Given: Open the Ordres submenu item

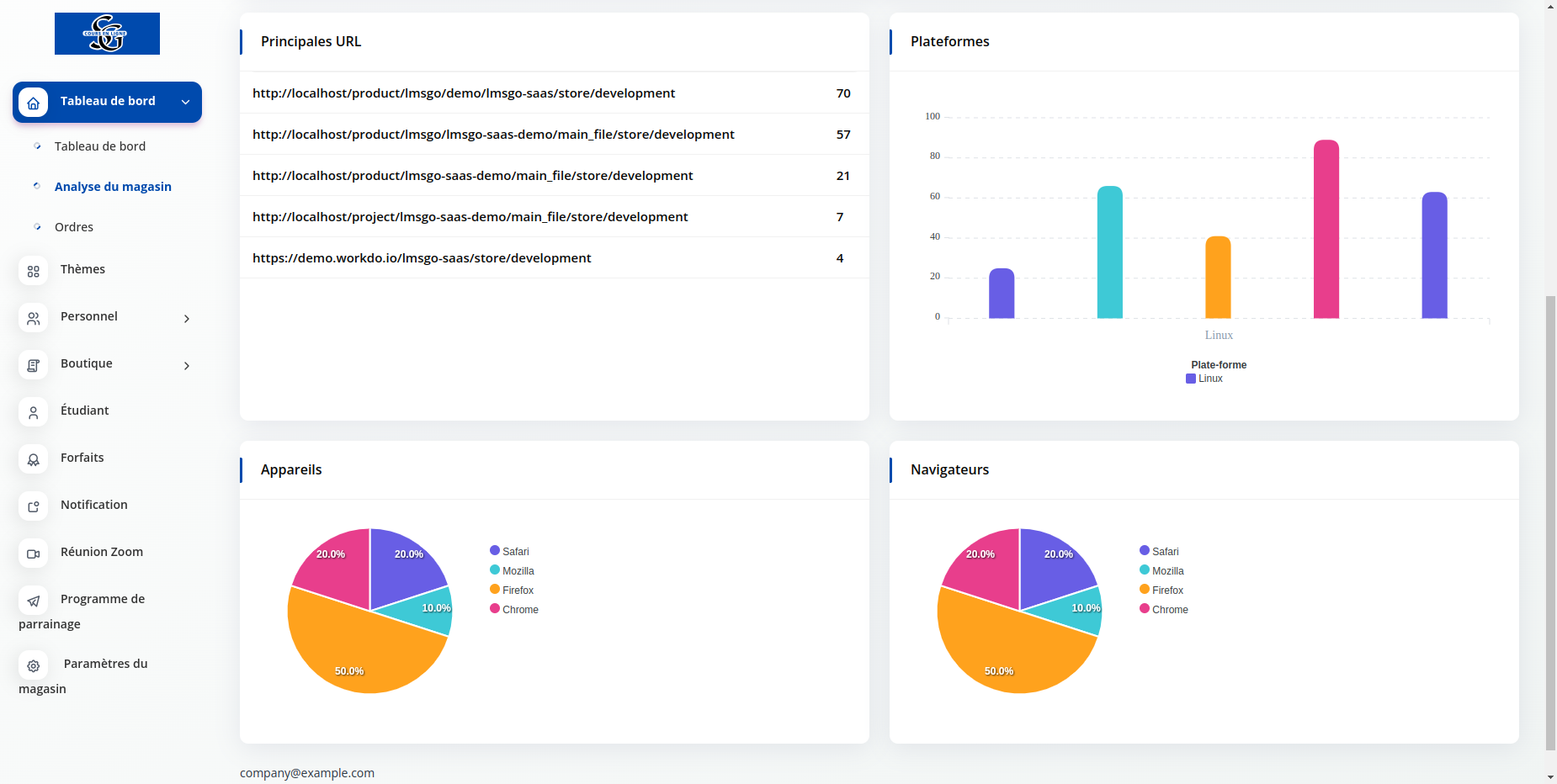Looking at the screenshot, I should pos(74,227).
